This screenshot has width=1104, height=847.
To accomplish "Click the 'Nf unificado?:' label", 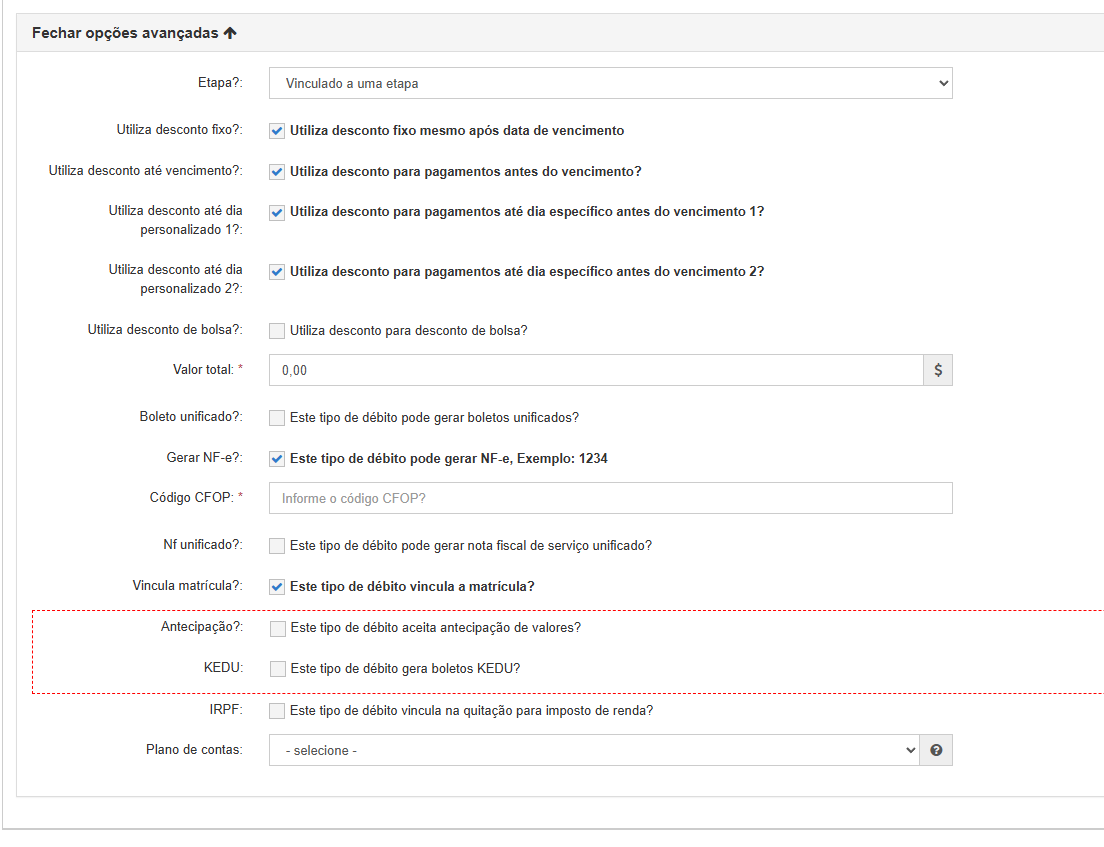I will pyautogui.click(x=203, y=545).
